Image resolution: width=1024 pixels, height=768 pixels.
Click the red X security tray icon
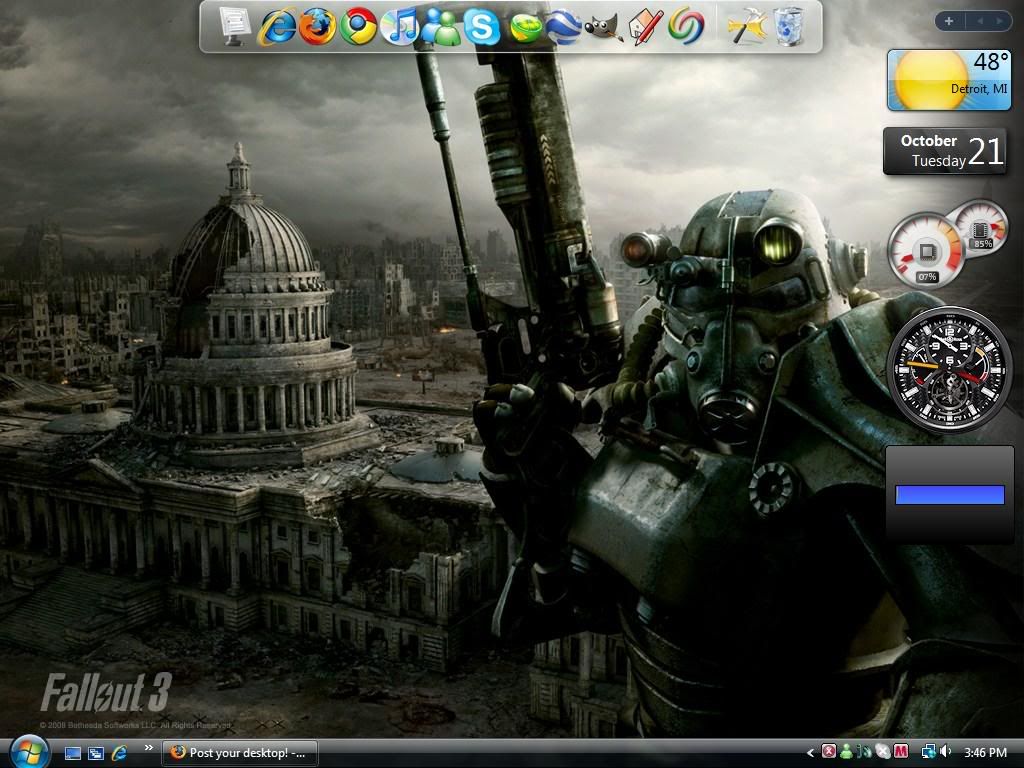pyautogui.click(x=829, y=752)
